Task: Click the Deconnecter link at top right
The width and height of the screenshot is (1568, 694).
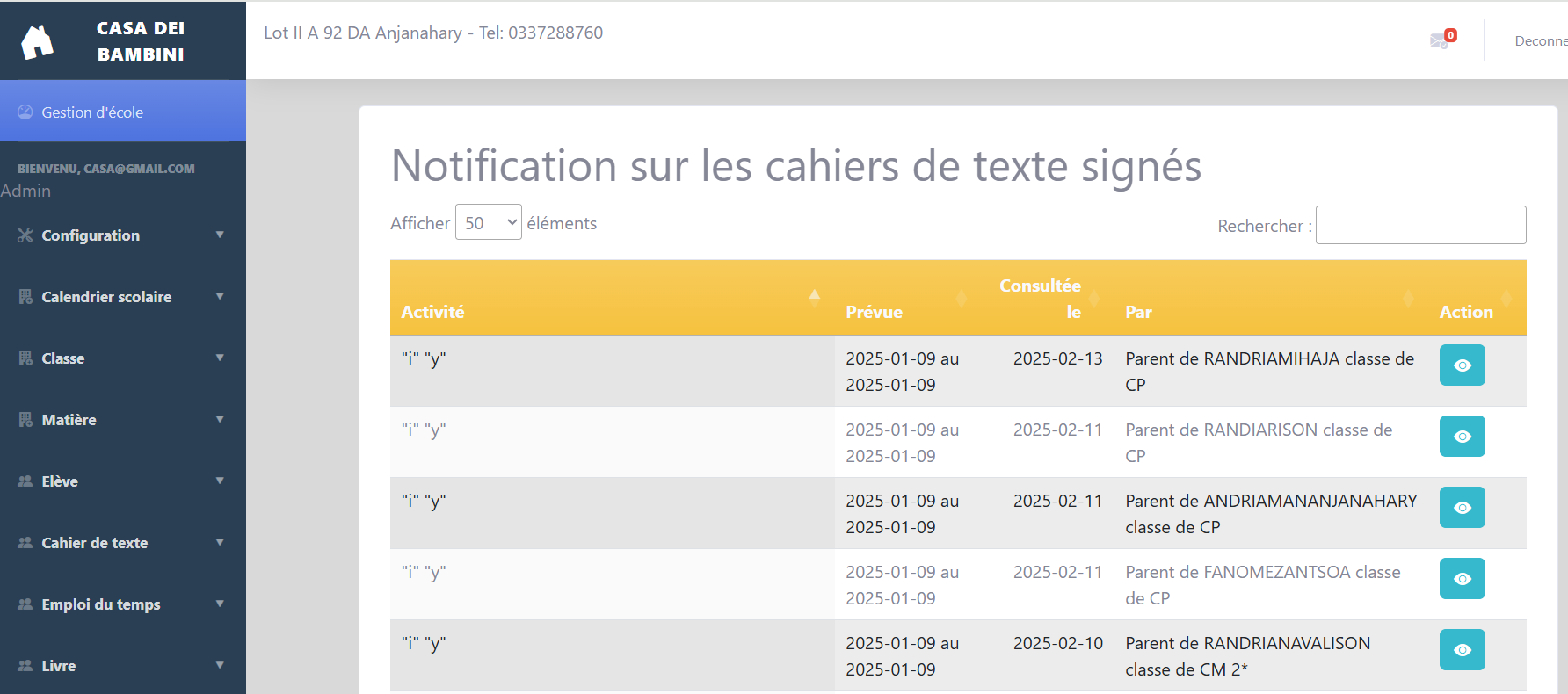Action: coord(1543,40)
